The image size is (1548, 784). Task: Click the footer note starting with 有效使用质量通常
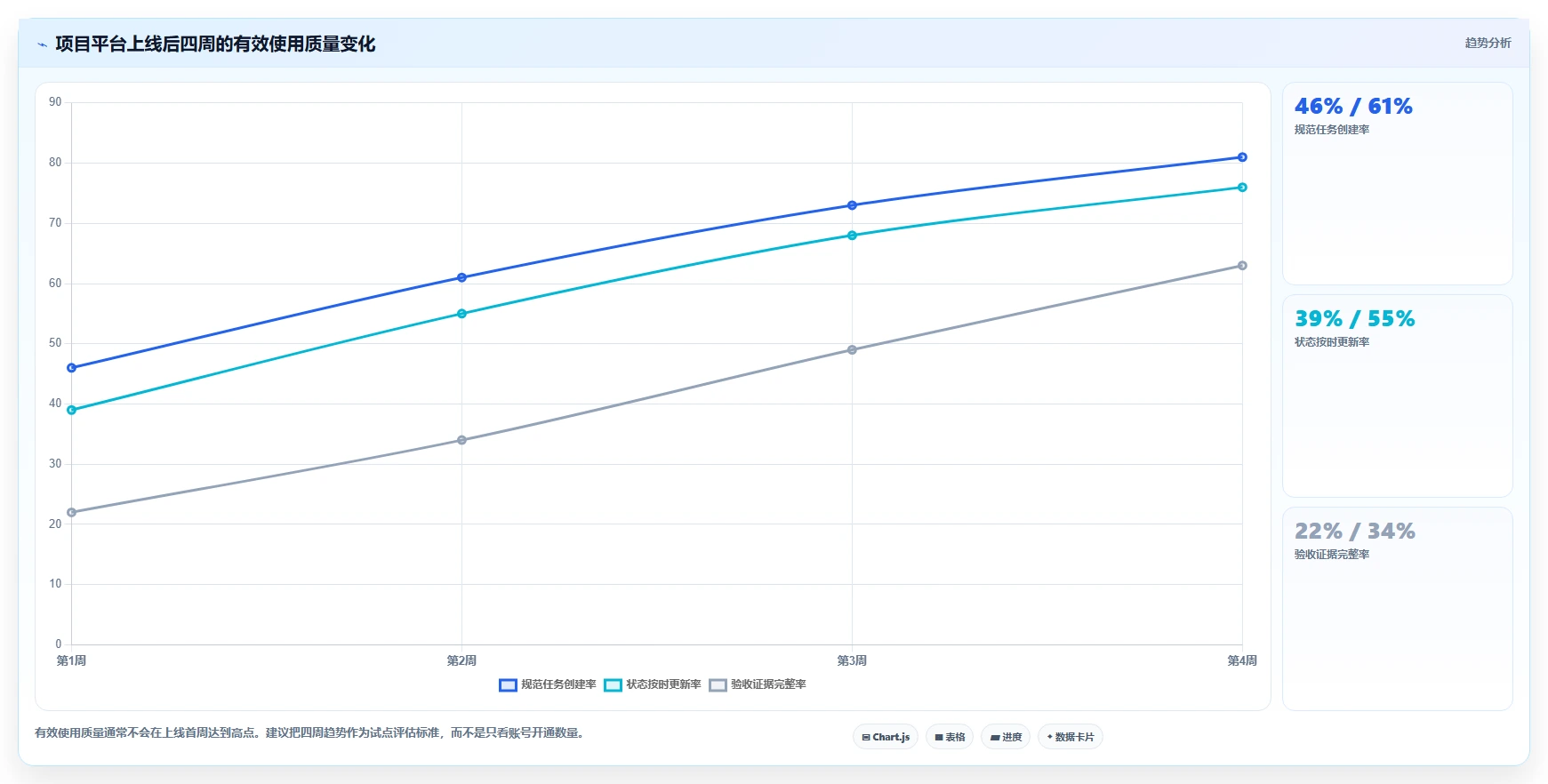coord(310,733)
